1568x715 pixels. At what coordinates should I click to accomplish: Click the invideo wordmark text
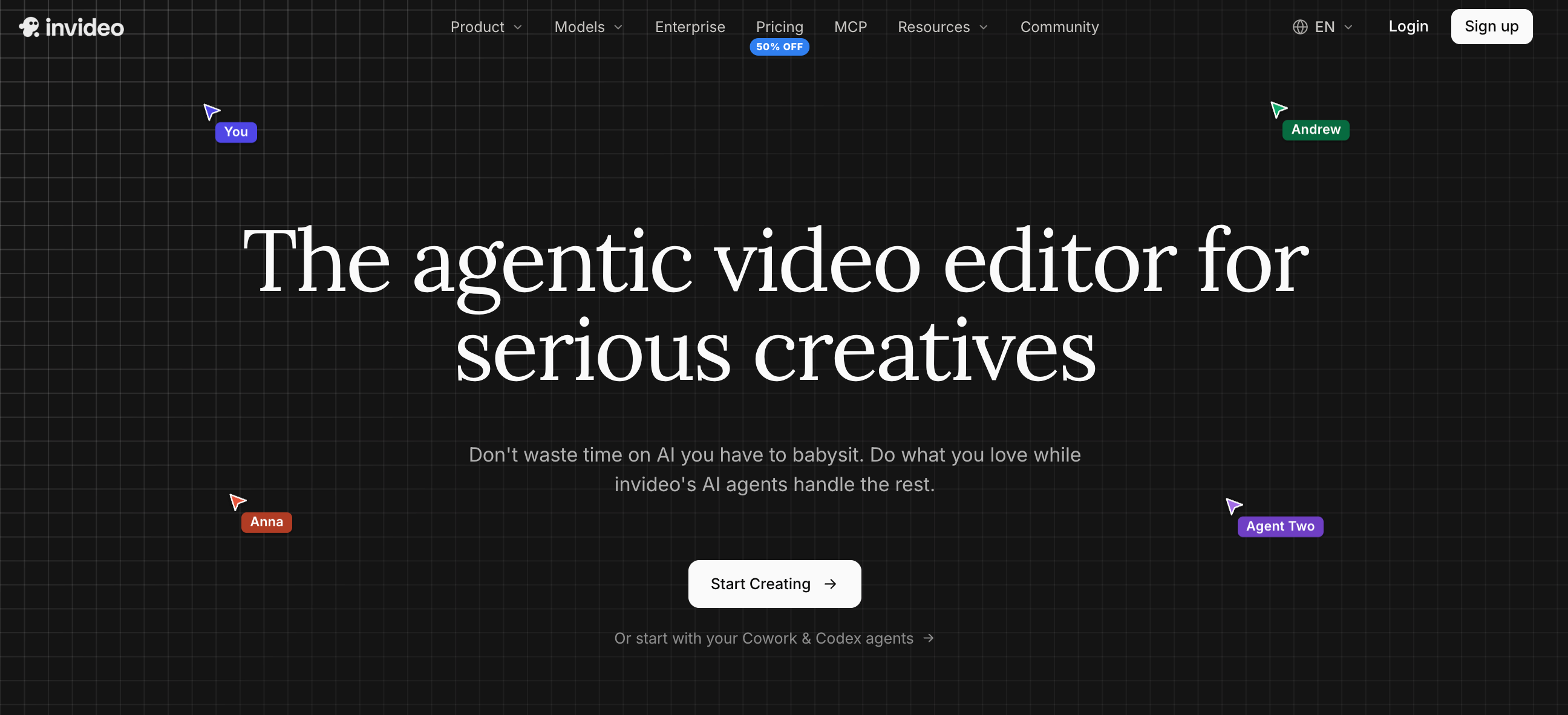coord(85,27)
